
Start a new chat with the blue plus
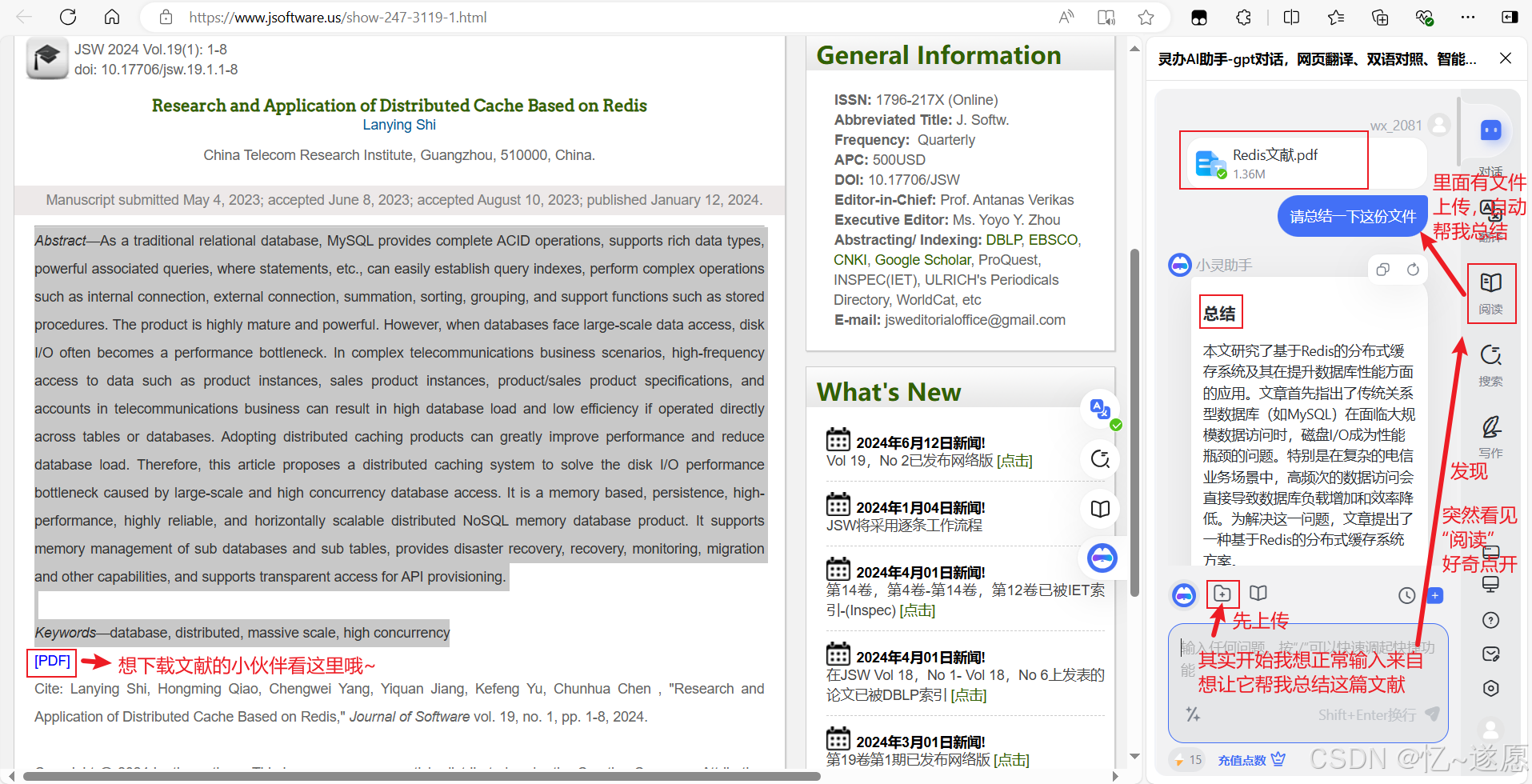(1435, 595)
